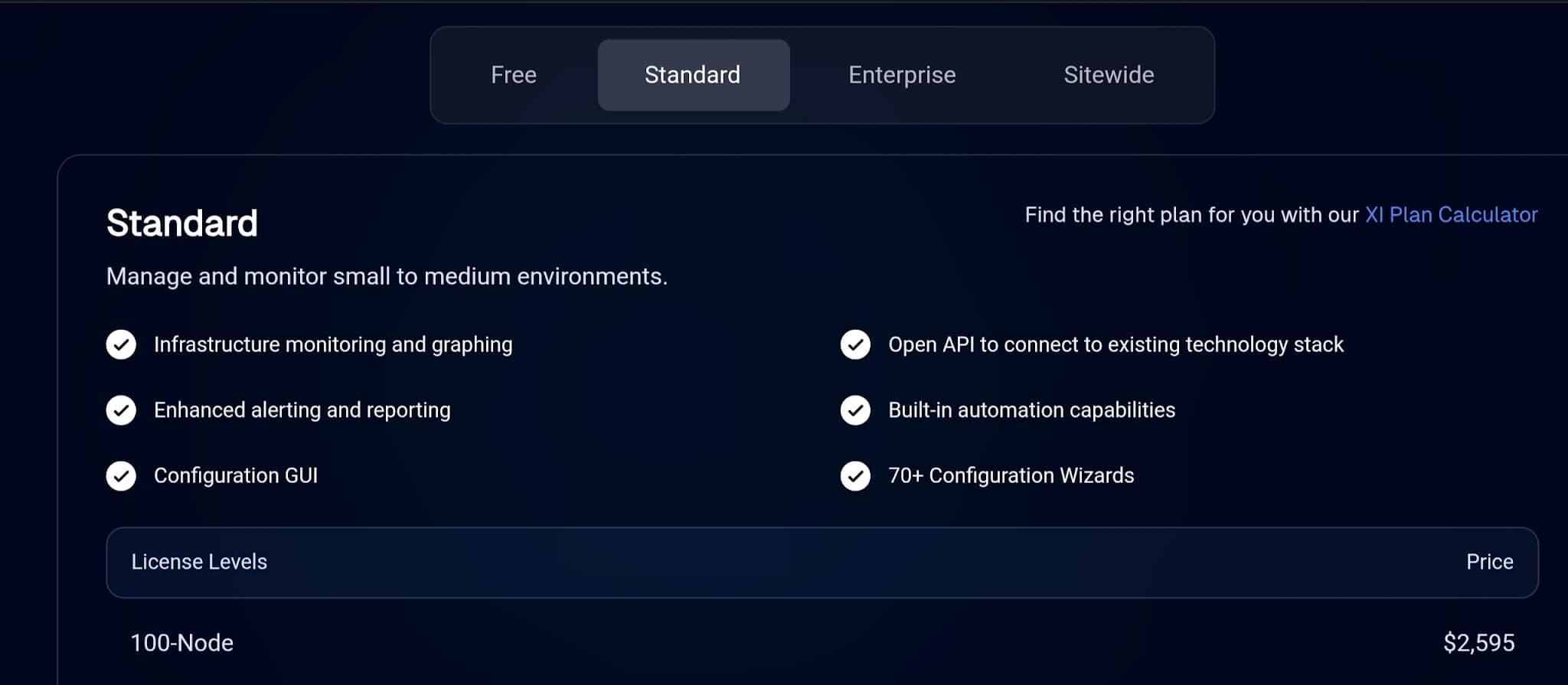The width and height of the screenshot is (1568, 685).
Task: Click the checkmark icon beside Built-in automation
Action: (x=855, y=410)
